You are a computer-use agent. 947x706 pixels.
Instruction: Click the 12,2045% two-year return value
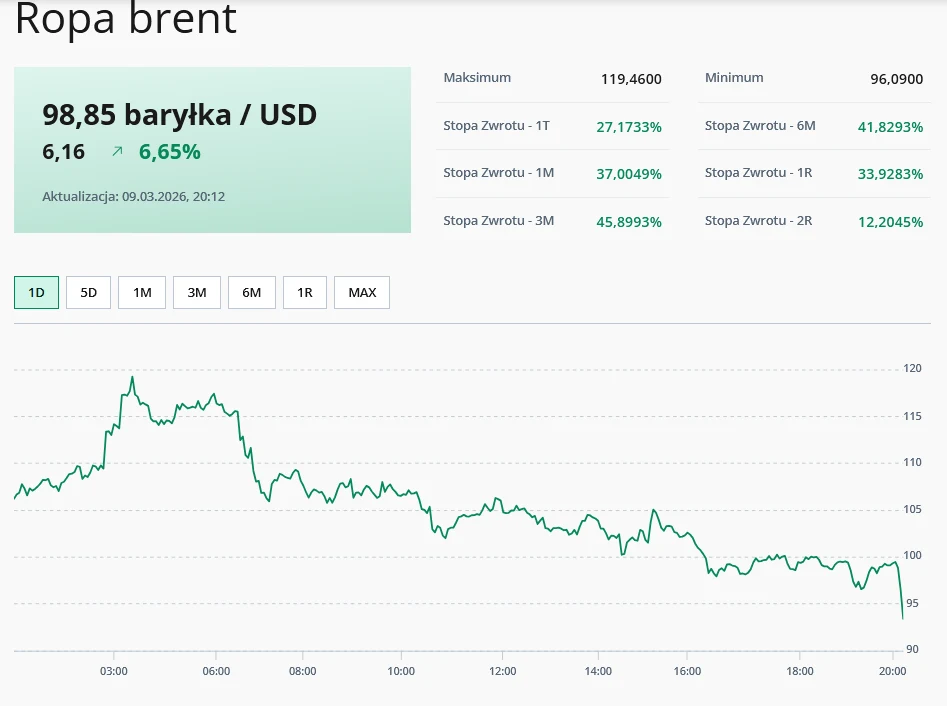(x=890, y=220)
